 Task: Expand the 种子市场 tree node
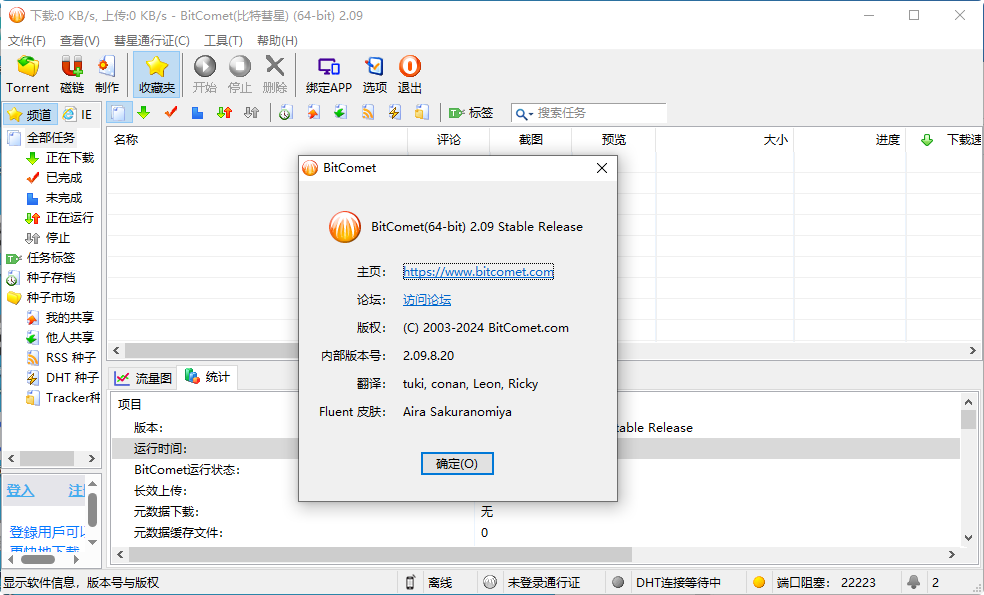(x=52, y=297)
